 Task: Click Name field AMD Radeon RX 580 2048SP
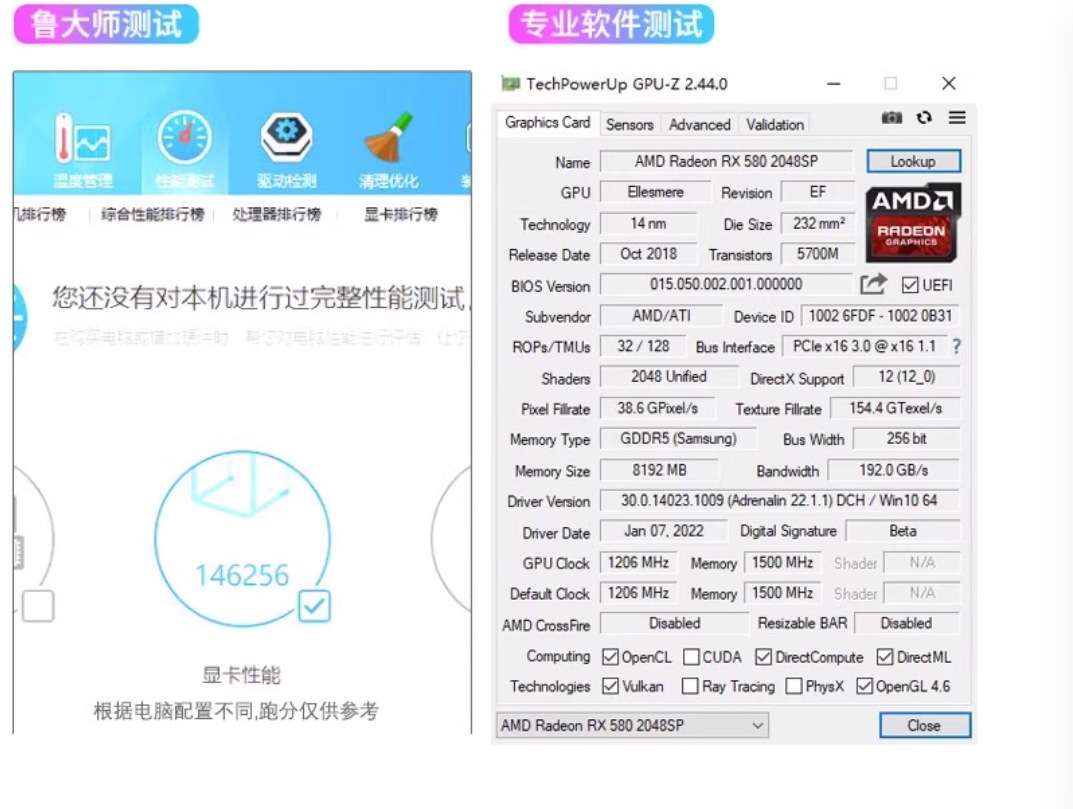tap(726, 162)
